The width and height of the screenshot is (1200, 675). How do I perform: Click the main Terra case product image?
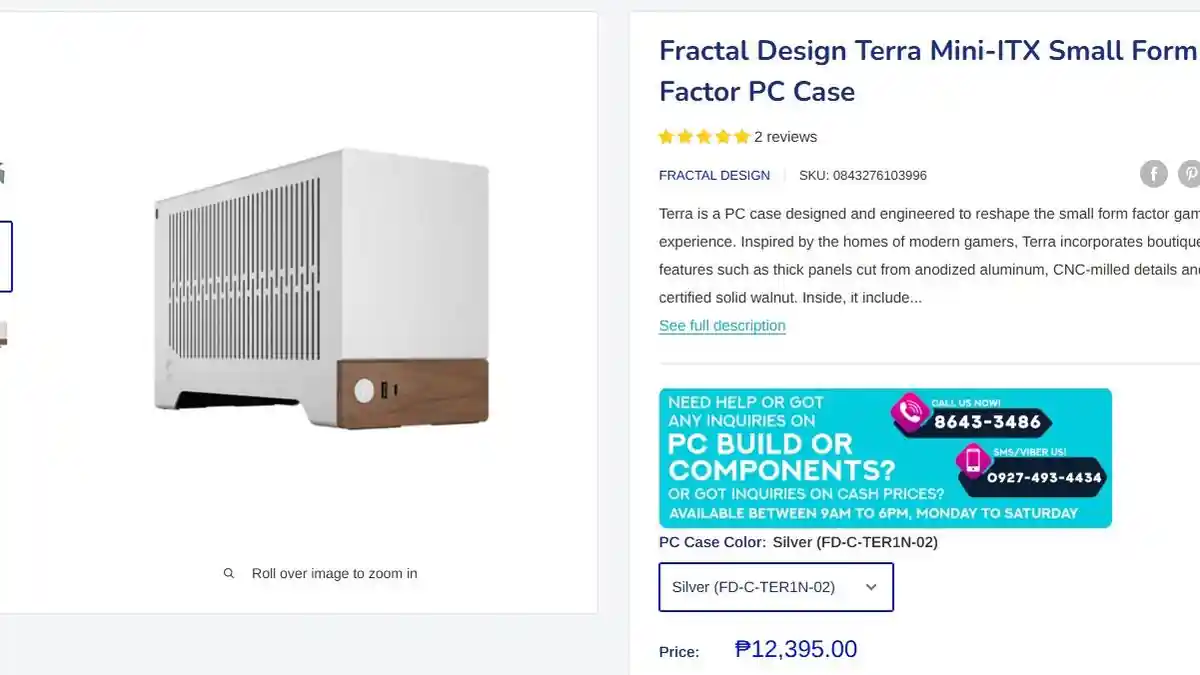pos(321,289)
